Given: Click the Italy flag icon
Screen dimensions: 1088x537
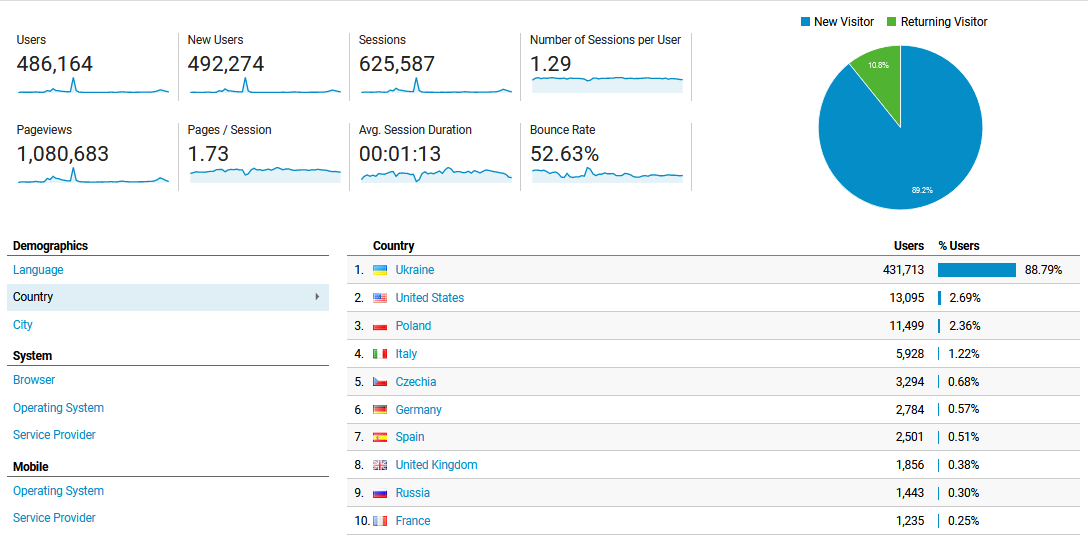Looking at the screenshot, I should 380,354.
